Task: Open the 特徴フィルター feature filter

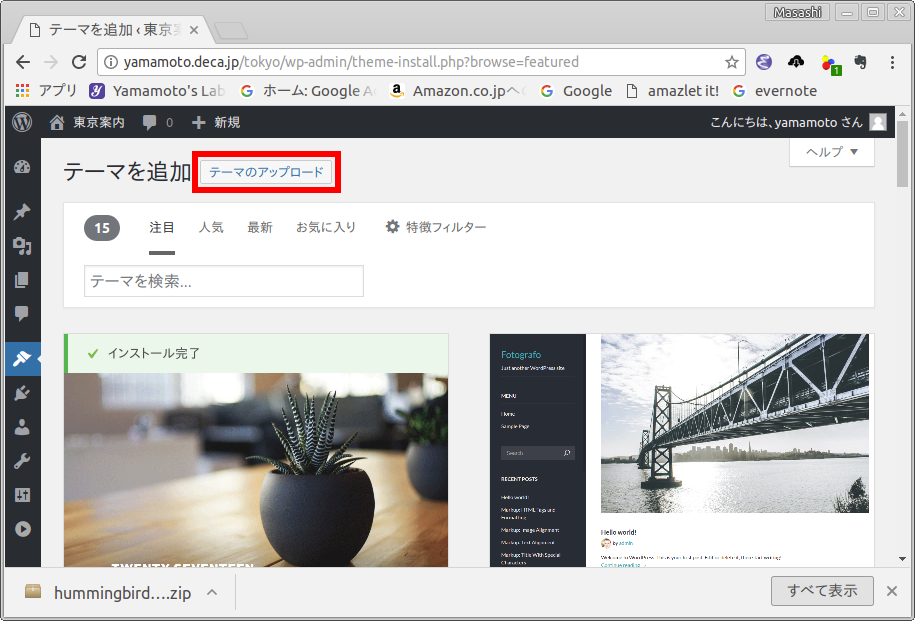Action: 436,227
